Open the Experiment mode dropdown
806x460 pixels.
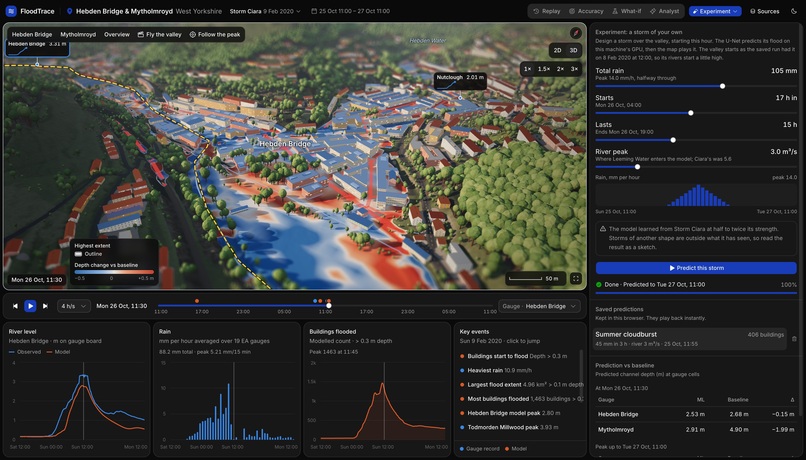(715, 11)
